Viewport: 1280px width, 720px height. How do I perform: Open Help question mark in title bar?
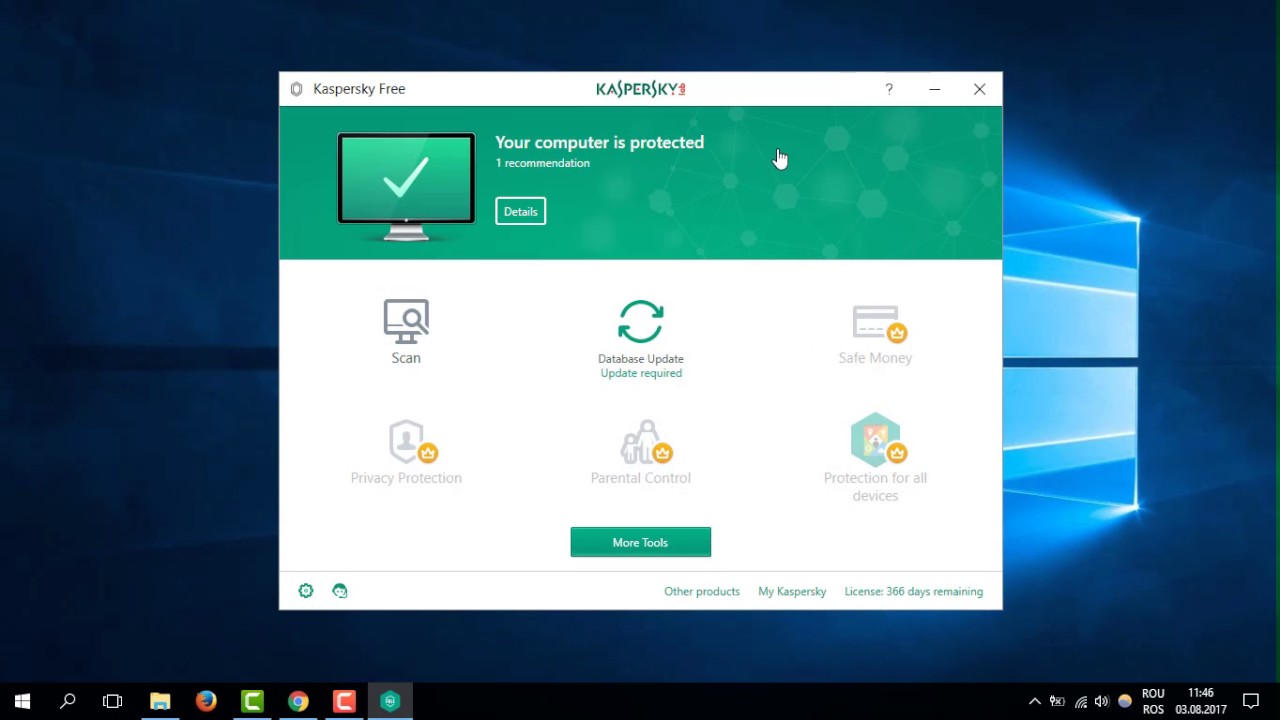coord(889,89)
